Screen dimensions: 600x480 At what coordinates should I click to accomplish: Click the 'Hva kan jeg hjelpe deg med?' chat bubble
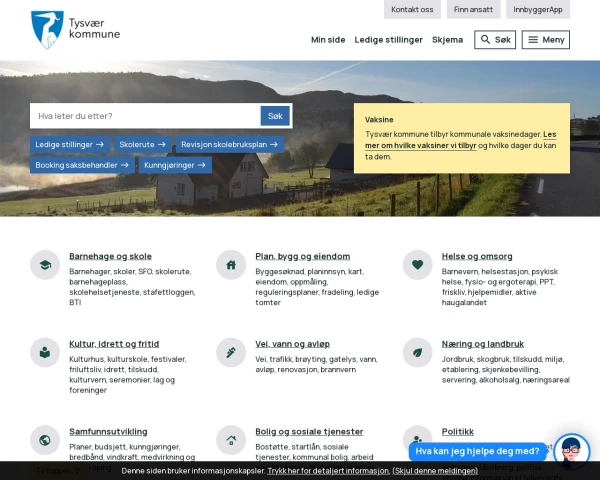[x=477, y=452]
